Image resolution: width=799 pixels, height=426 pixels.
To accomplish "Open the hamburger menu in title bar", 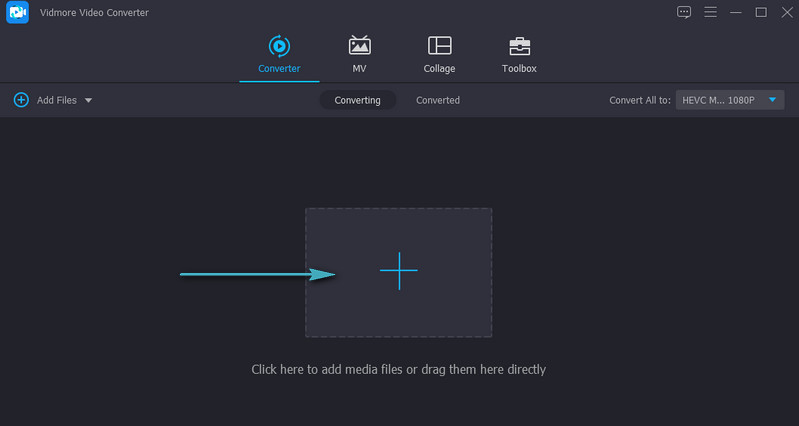I will 710,12.
